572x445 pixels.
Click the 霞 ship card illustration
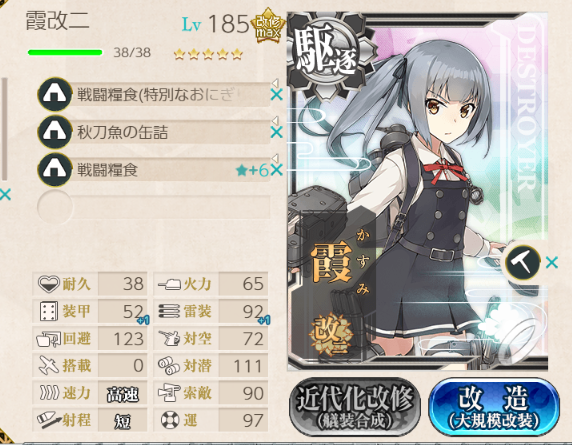tap(418, 191)
